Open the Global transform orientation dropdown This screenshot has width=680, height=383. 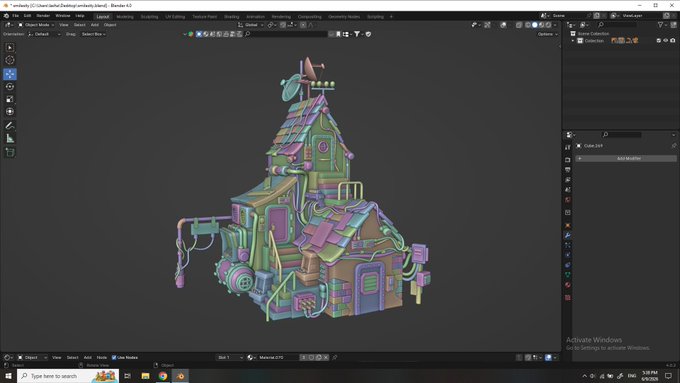[x=251, y=25]
